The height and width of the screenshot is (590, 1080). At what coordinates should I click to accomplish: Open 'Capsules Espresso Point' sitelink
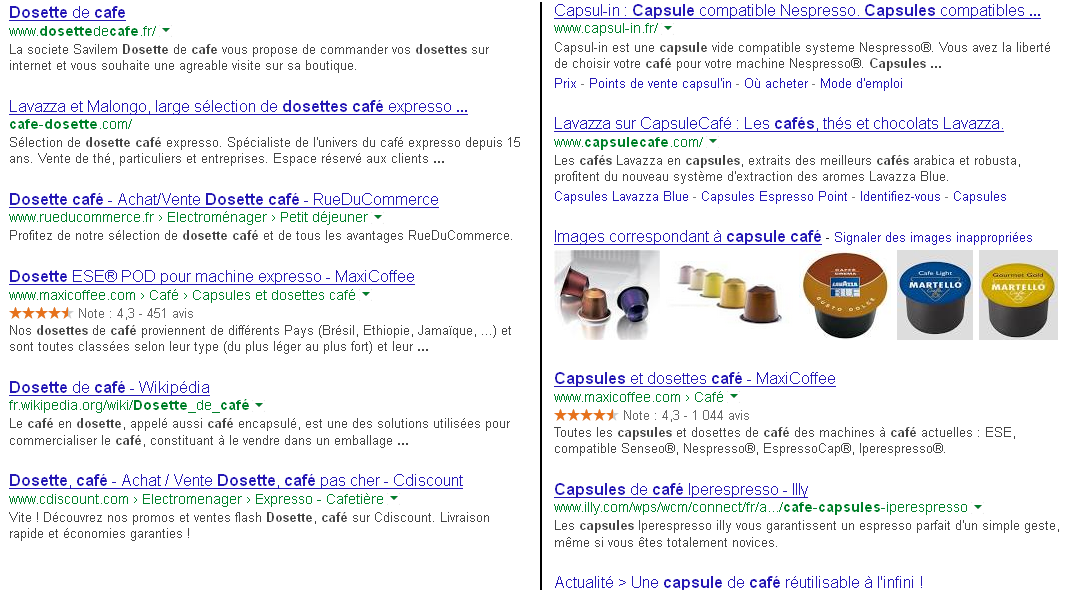click(774, 196)
